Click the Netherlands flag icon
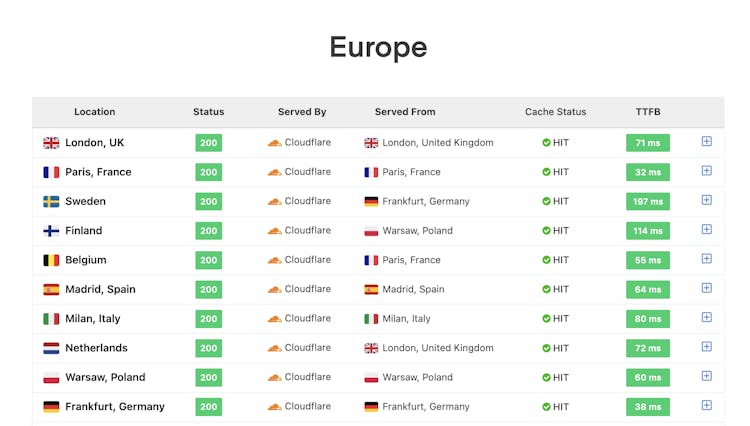 pos(51,348)
